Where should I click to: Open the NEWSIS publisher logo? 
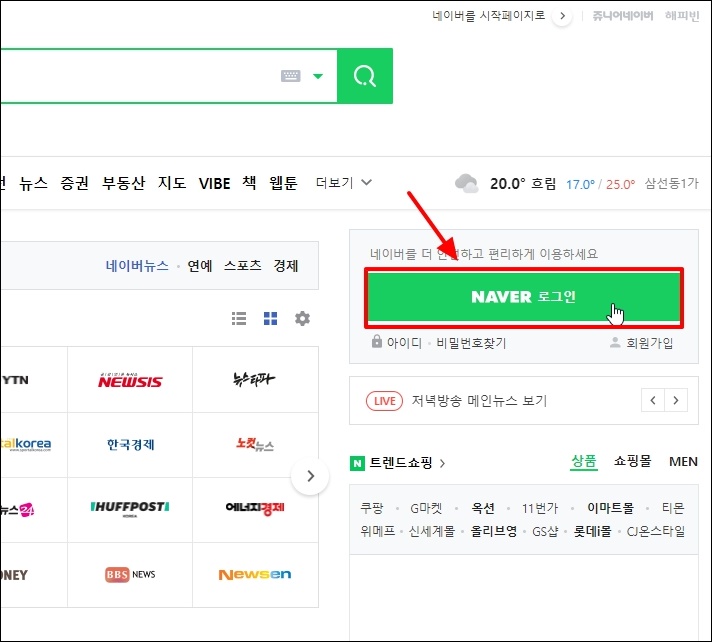130,380
